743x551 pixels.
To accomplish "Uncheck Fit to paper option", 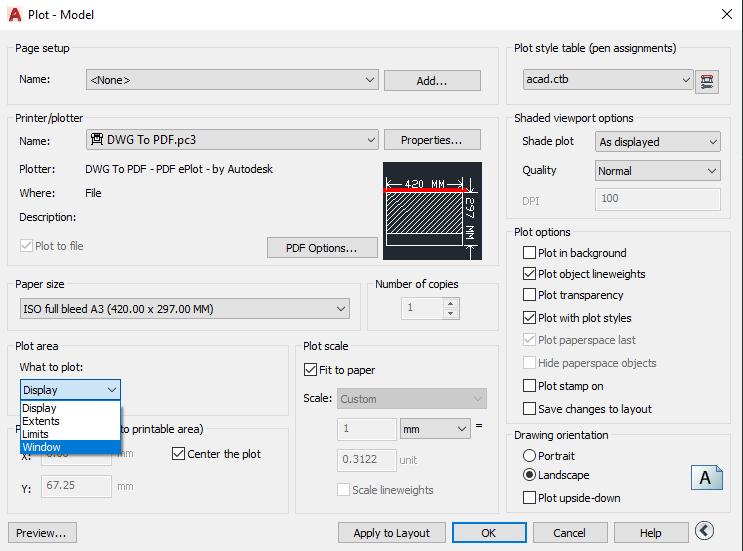I will pos(310,370).
